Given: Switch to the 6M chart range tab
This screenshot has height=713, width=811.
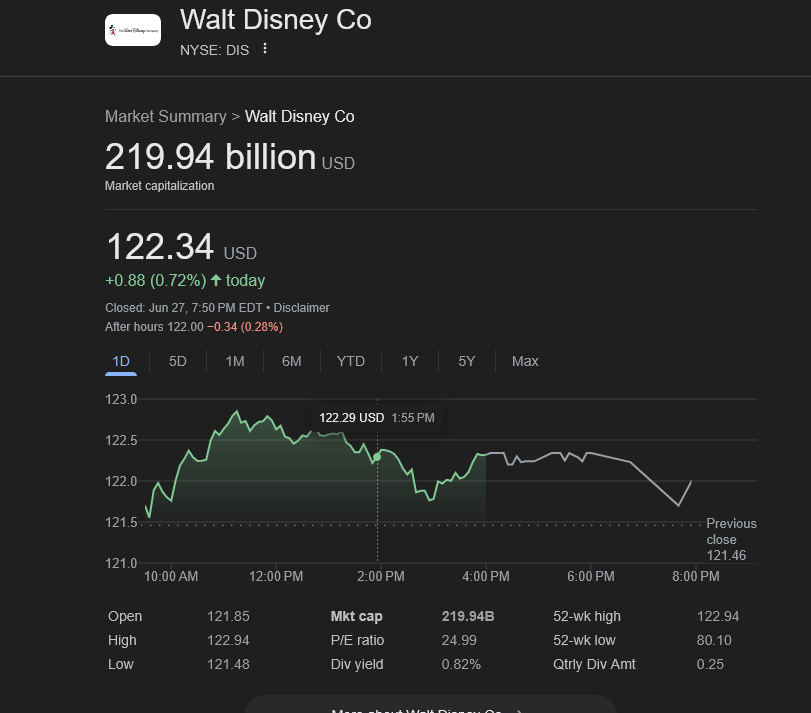Looking at the screenshot, I should [292, 361].
